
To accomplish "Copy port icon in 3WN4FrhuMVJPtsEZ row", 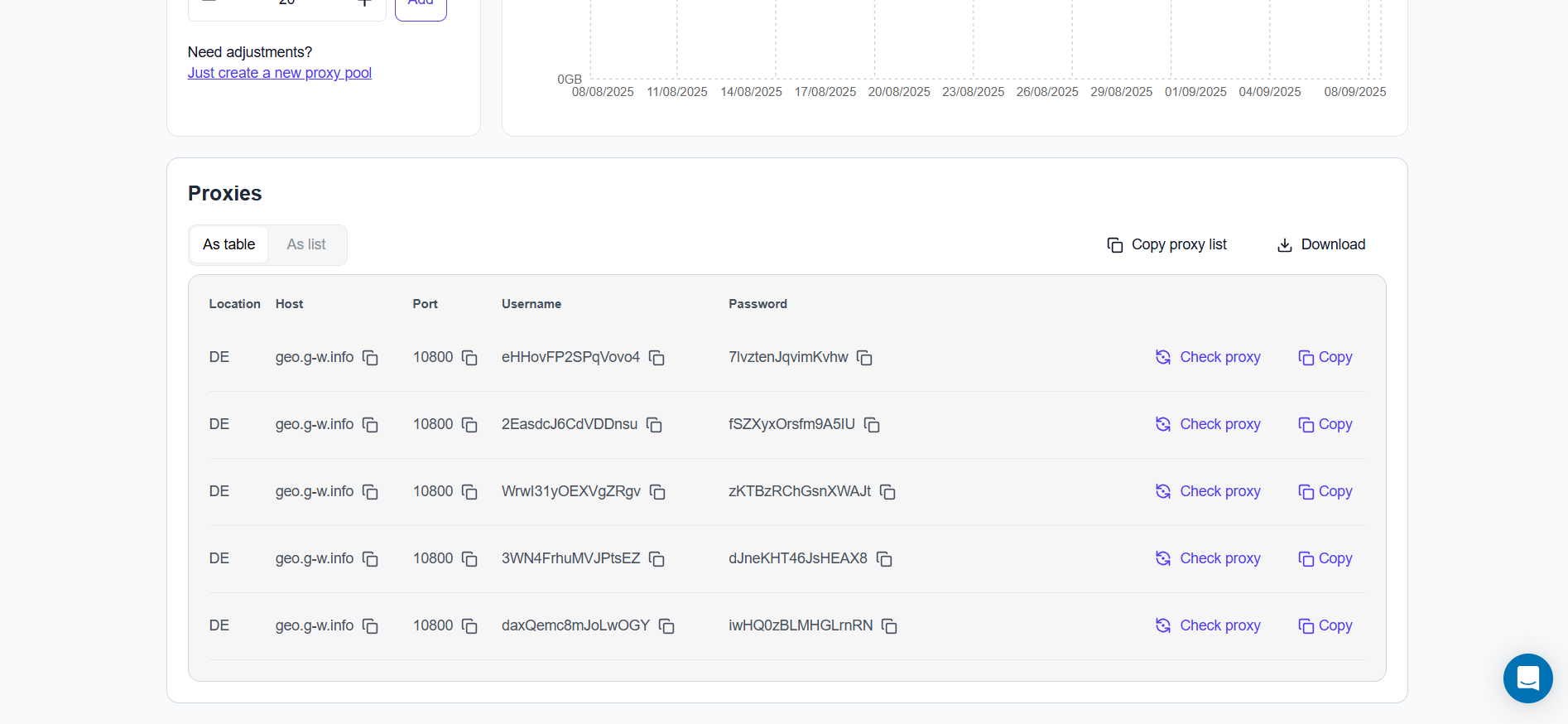I will [469, 559].
